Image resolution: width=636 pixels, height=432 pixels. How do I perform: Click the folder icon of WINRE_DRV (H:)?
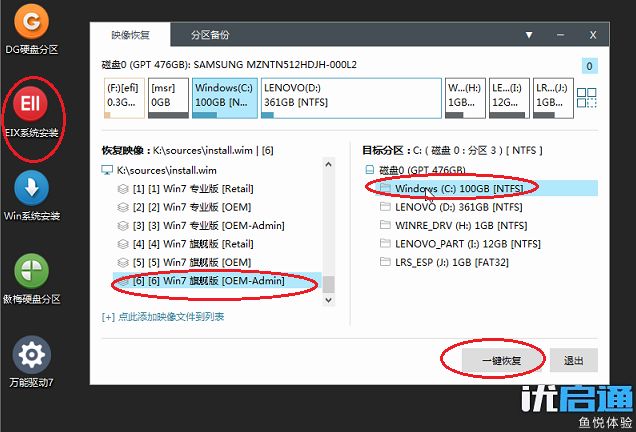[385, 225]
